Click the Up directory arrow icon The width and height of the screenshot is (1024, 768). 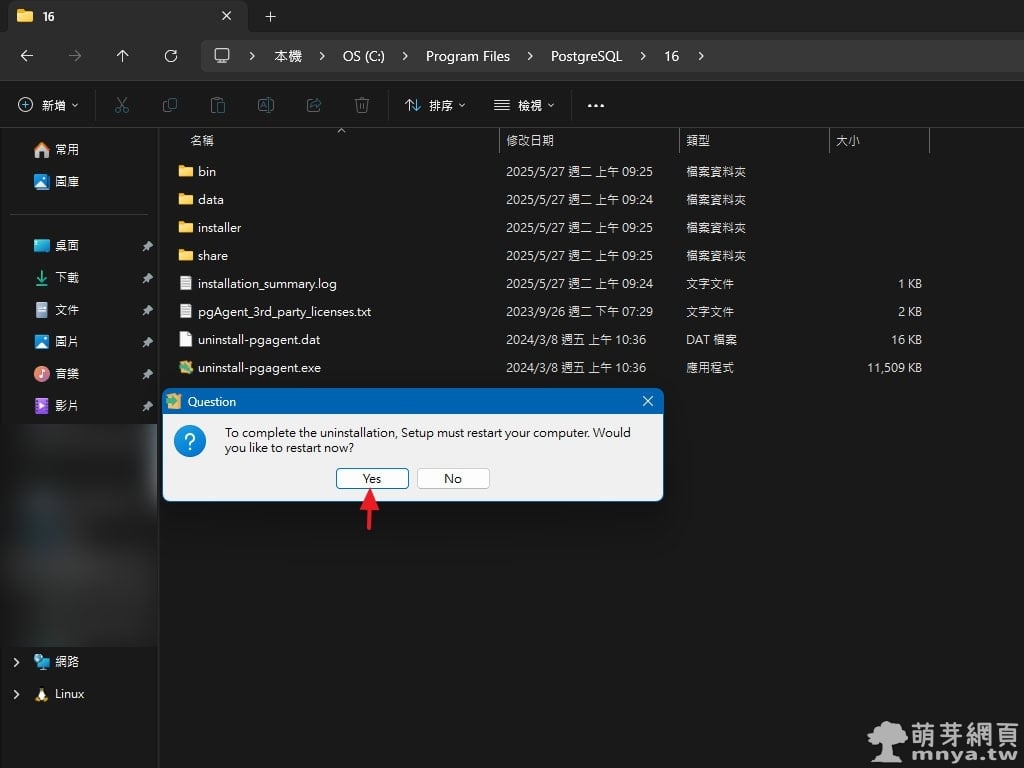[122, 56]
